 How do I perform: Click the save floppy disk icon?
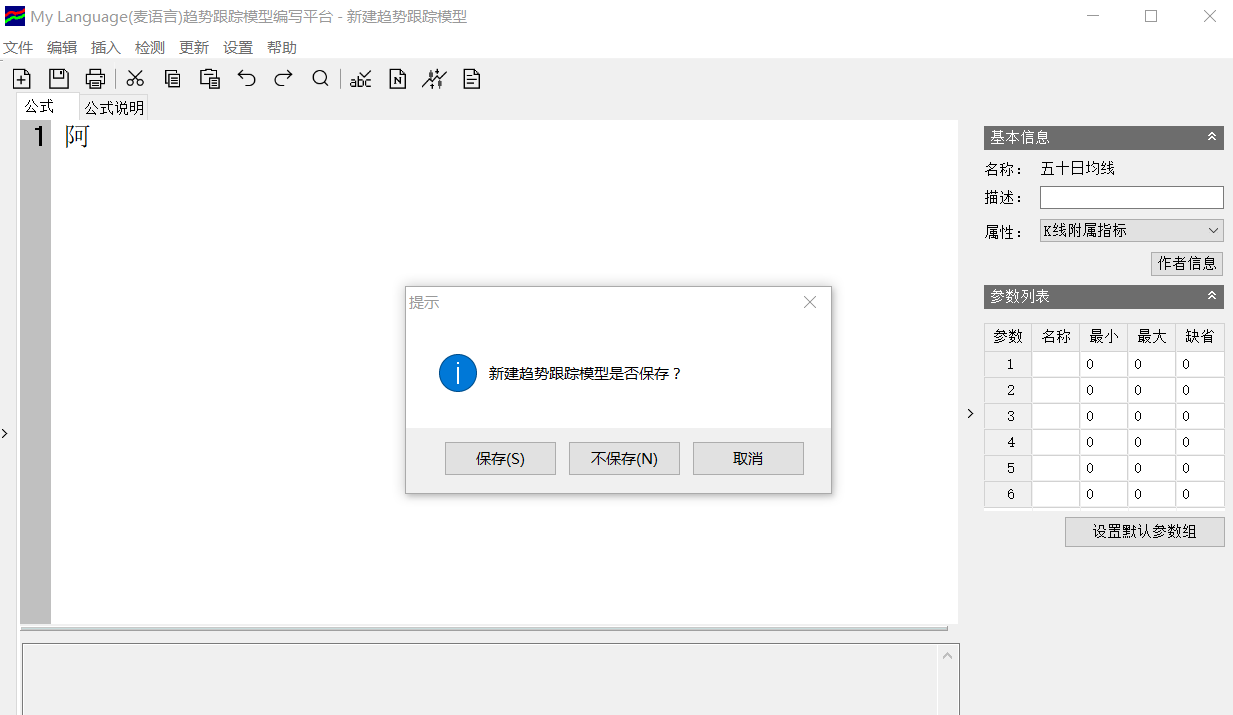(x=59, y=79)
